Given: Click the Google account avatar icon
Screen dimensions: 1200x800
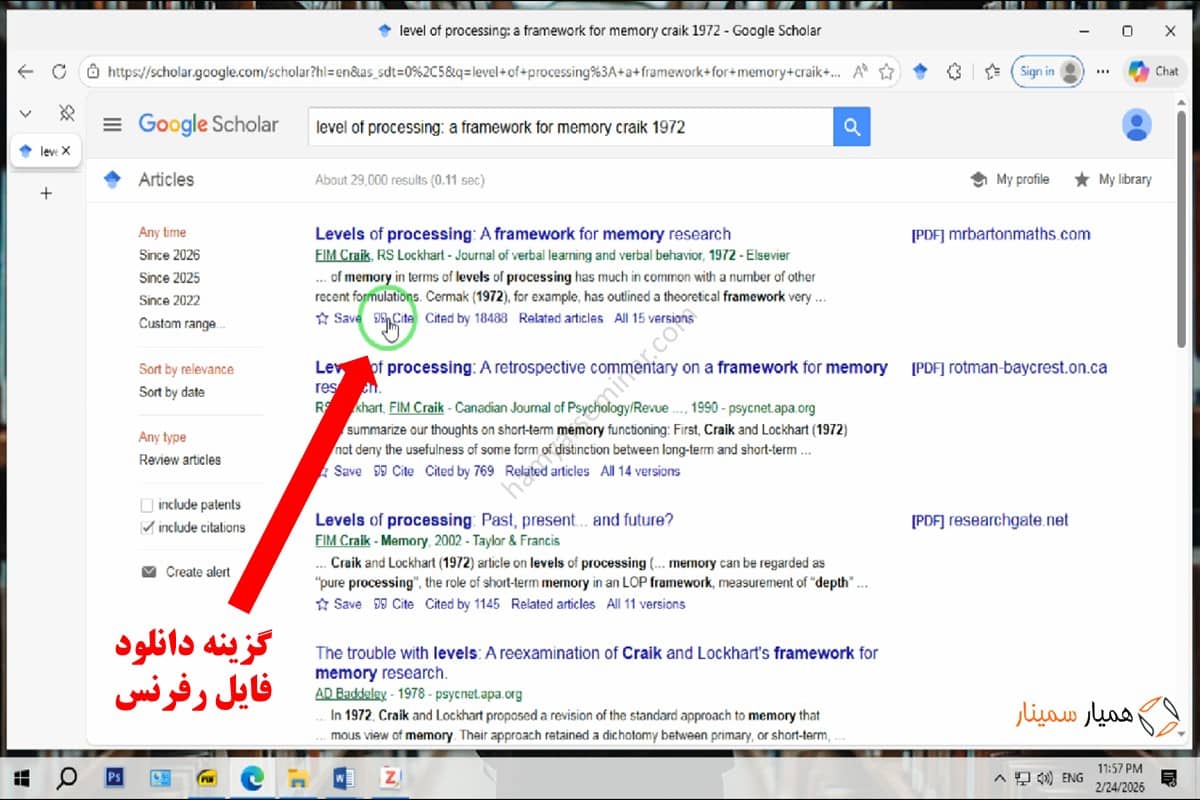Looking at the screenshot, I should click(x=1137, y=125).
